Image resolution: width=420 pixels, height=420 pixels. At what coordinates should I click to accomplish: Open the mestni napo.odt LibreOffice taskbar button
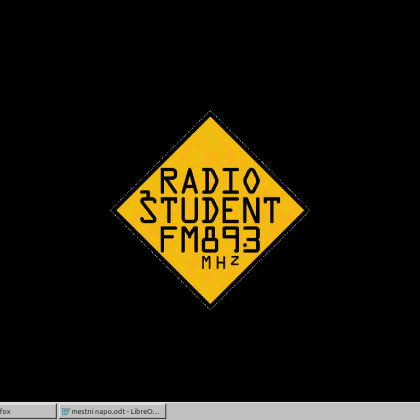pos(112,411)
